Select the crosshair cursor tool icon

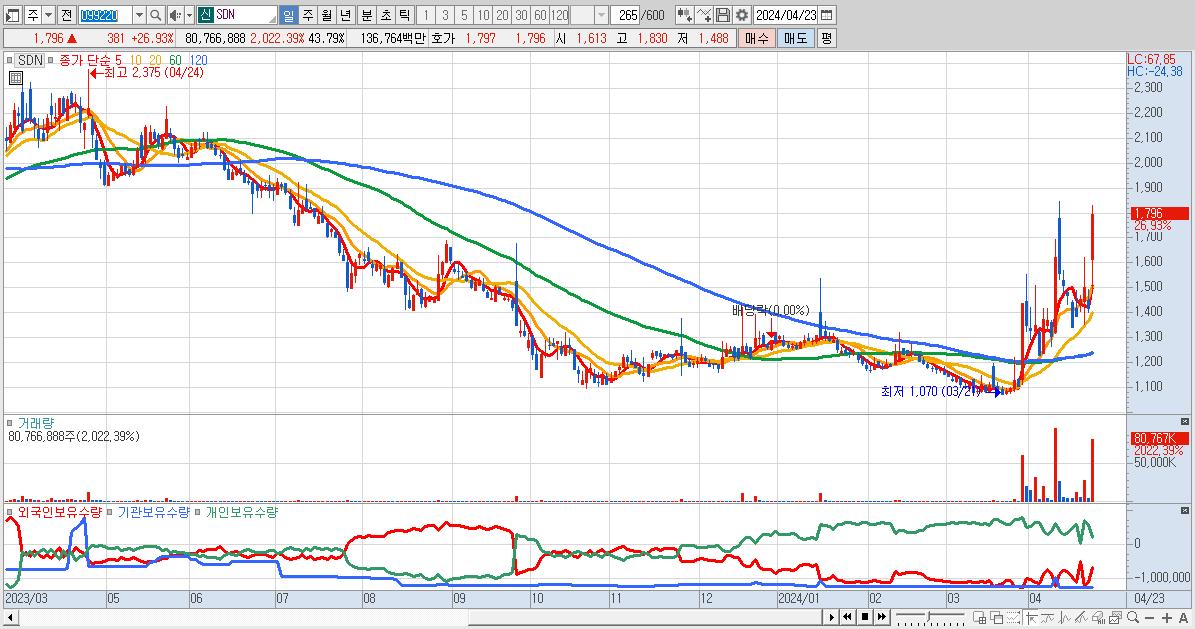1031,618
